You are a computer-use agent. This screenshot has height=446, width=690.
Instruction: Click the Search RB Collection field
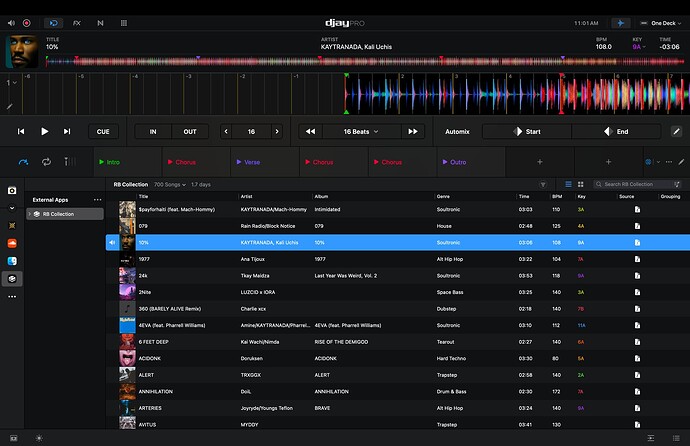click(637, 184)
